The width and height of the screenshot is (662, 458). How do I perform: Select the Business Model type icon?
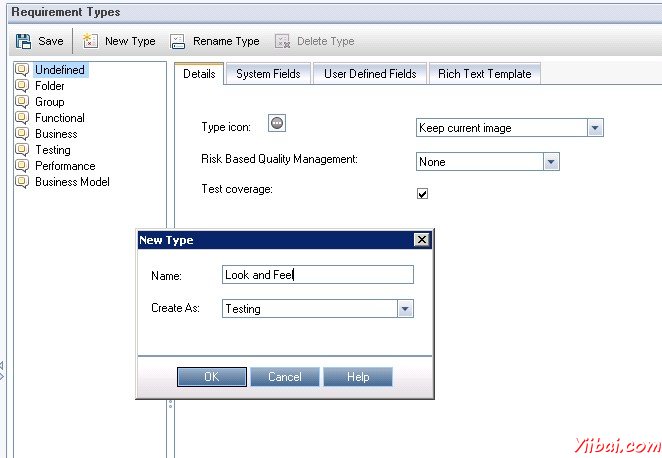[x=22, y=182]
